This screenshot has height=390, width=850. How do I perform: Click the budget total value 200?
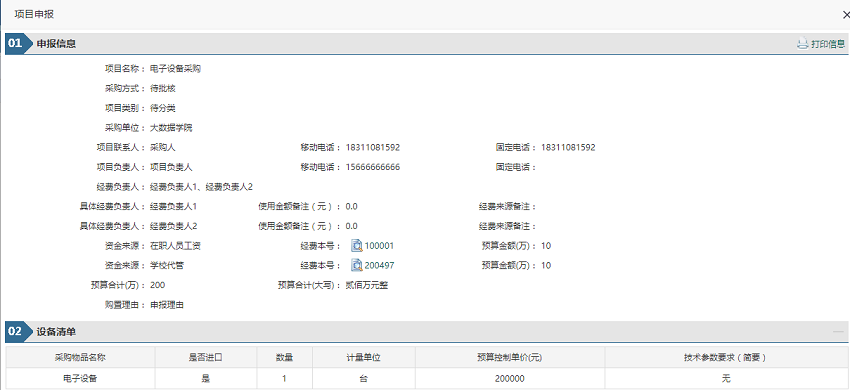(158, 285)
